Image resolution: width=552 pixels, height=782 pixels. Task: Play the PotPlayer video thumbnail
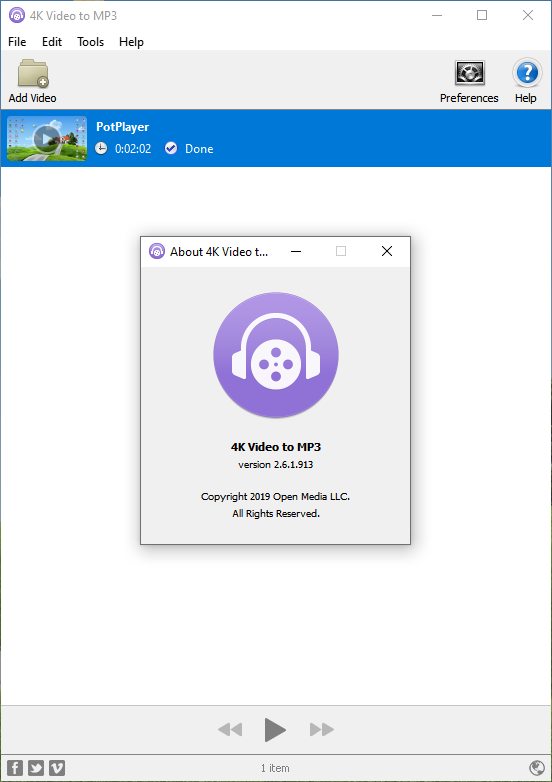click(47, 138)
